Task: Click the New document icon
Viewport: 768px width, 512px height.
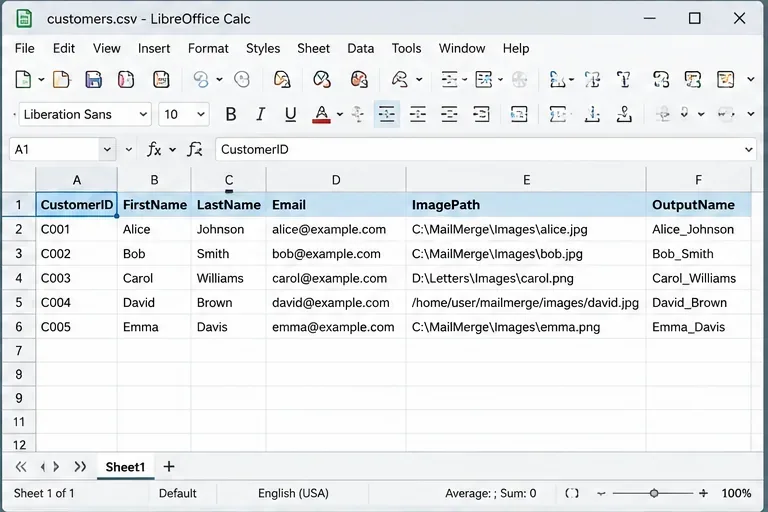Action: [23, 79]
